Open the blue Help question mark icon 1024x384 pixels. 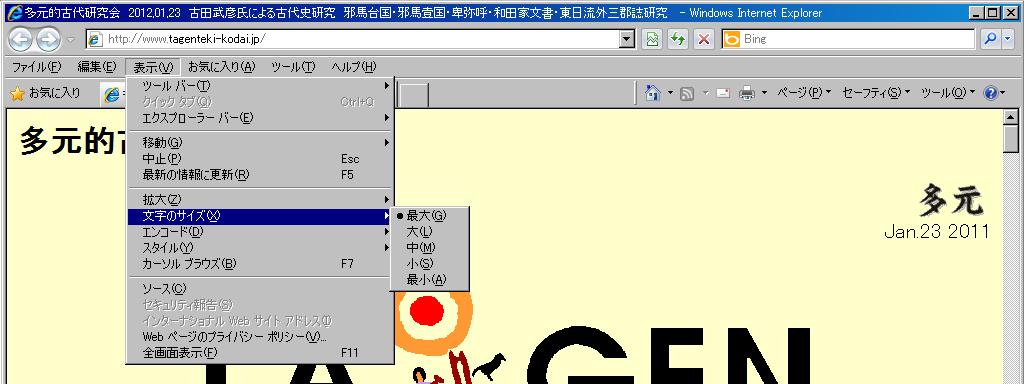point(989,93)
